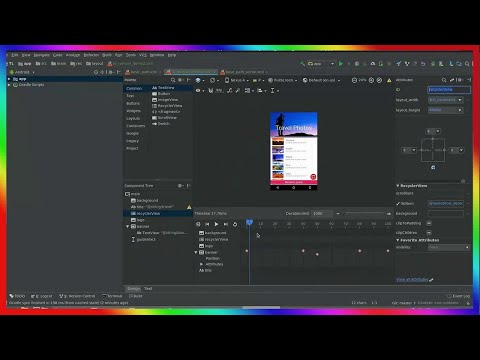Expand the app module in the project tree
480x360 pixels.
click(9, 79)
